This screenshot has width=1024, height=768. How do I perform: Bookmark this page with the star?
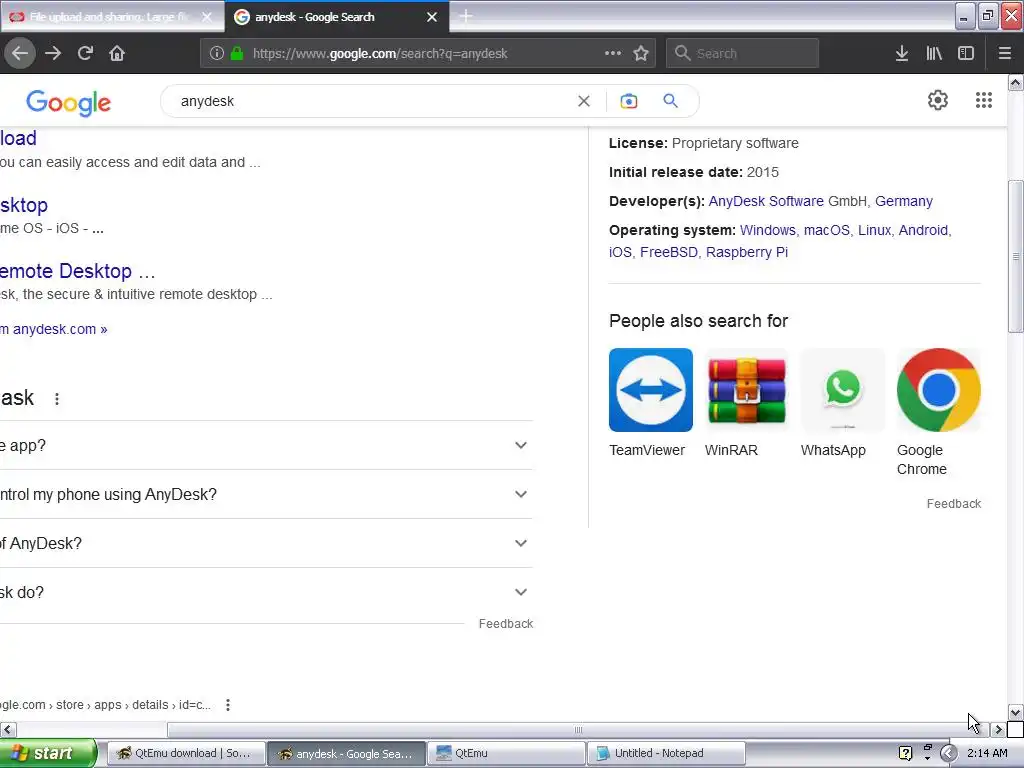[x=641, y=54]
